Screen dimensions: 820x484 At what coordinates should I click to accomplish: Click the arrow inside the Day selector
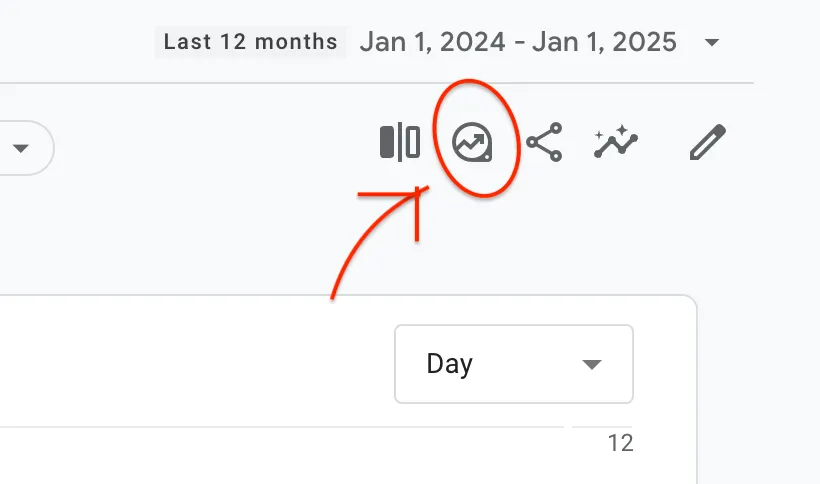[592, 364]
